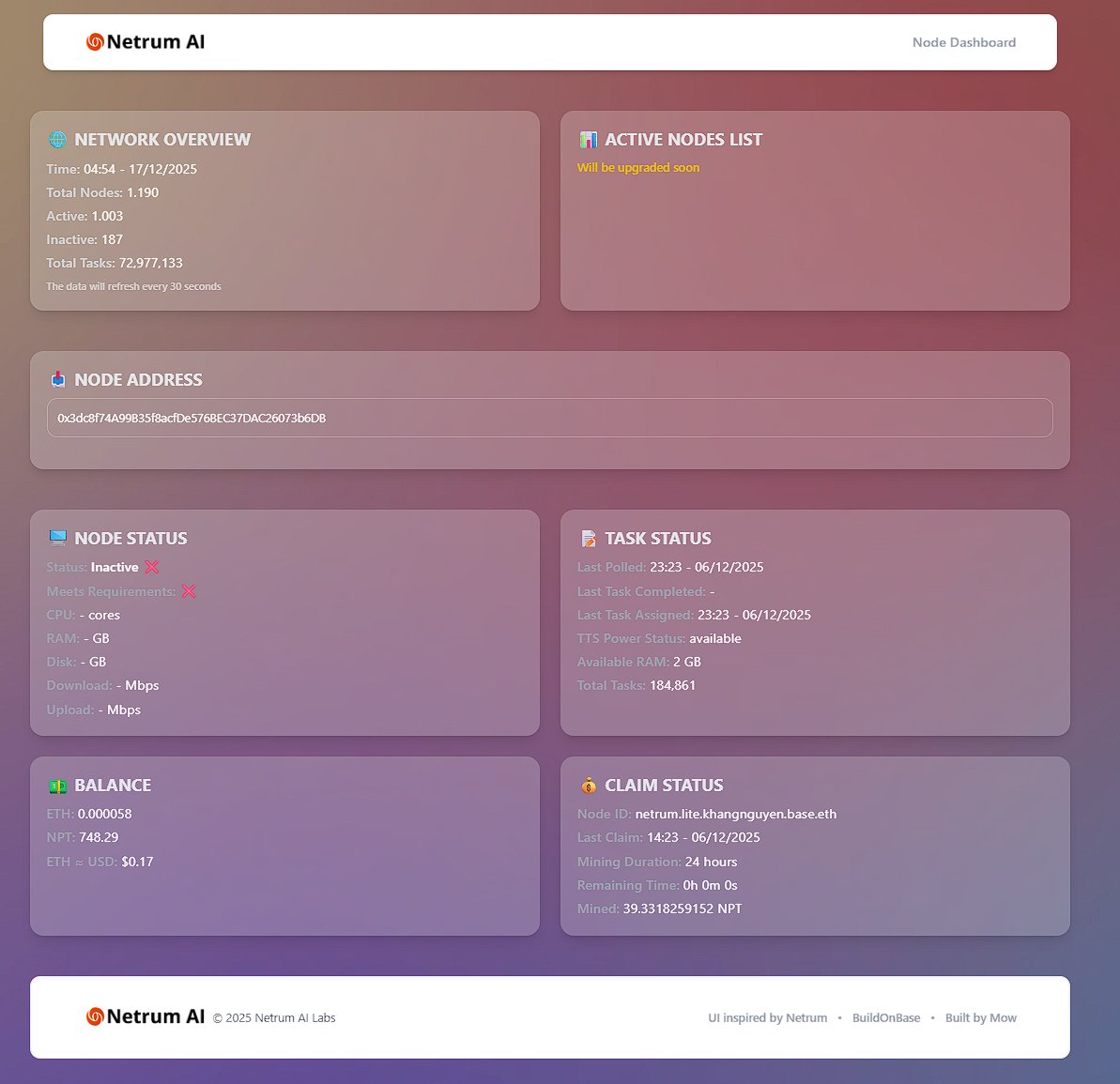Select the node address input field
Screen dimensions: 1120x1084
coord(549,418)
